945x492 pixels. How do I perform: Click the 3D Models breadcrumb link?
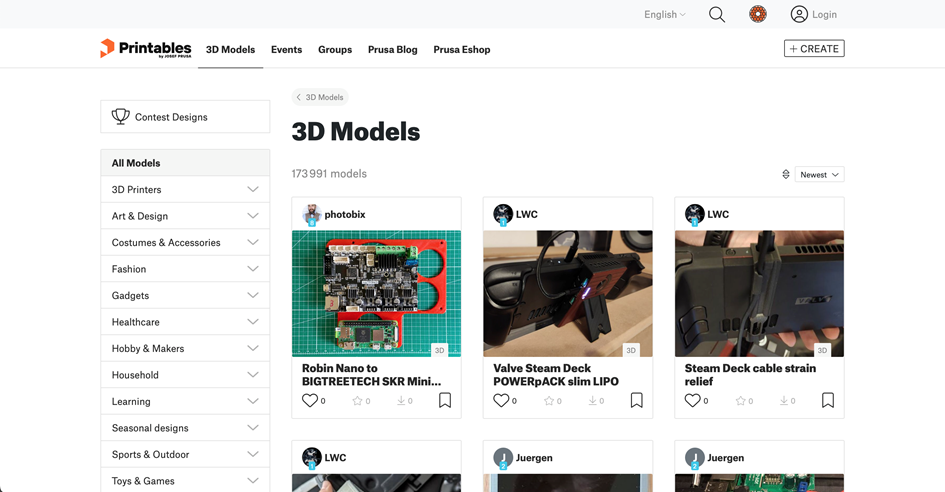click(319, 97)
